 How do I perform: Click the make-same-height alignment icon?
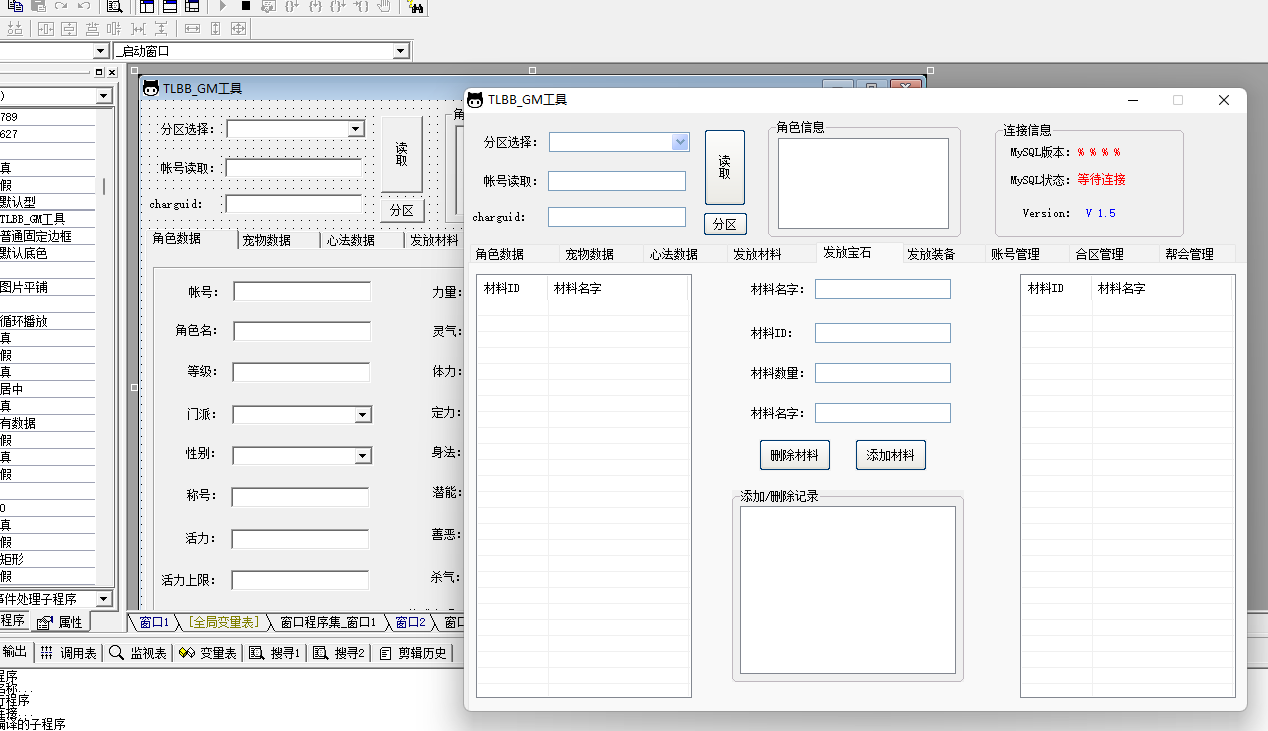[x=215, y=29]
